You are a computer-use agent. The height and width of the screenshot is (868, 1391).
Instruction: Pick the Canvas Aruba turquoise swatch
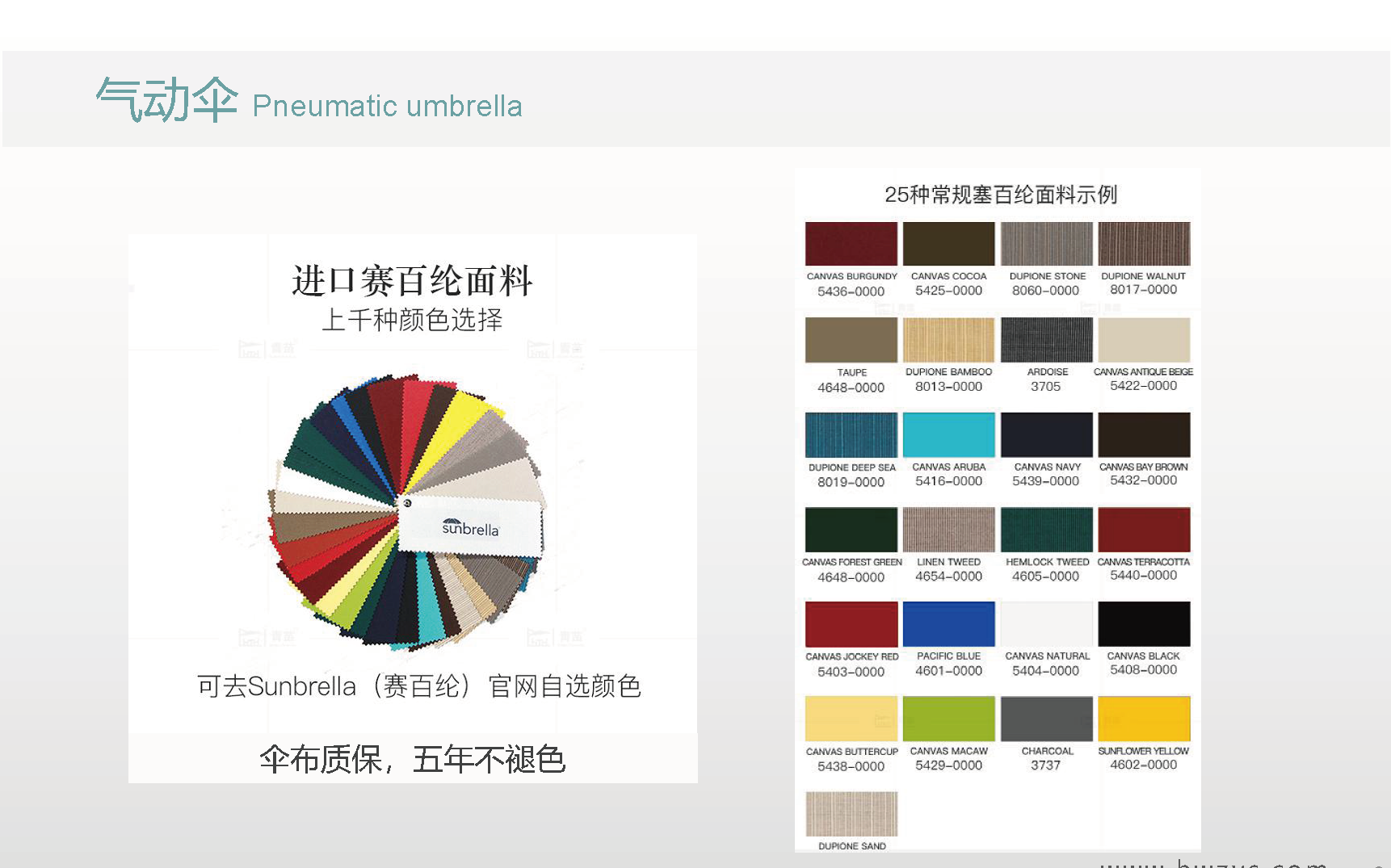(948, 435)
